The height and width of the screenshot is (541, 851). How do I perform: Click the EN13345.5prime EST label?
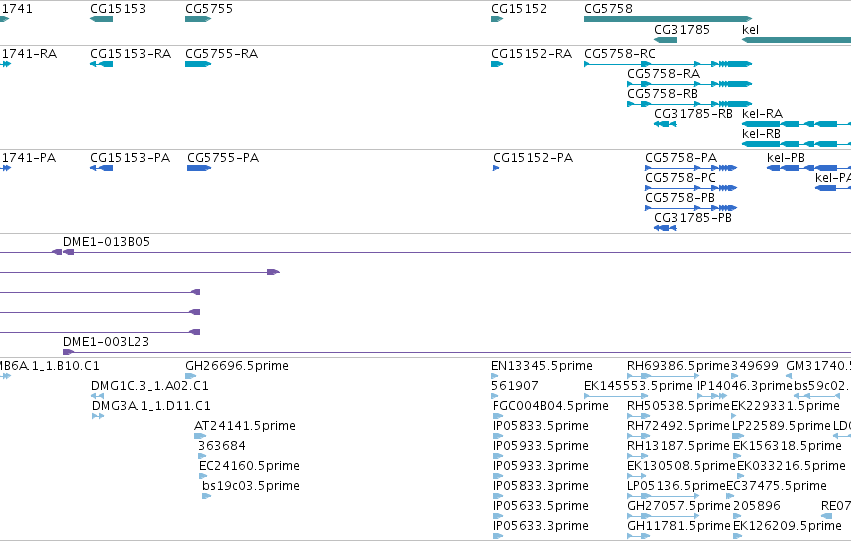(542, 366)
